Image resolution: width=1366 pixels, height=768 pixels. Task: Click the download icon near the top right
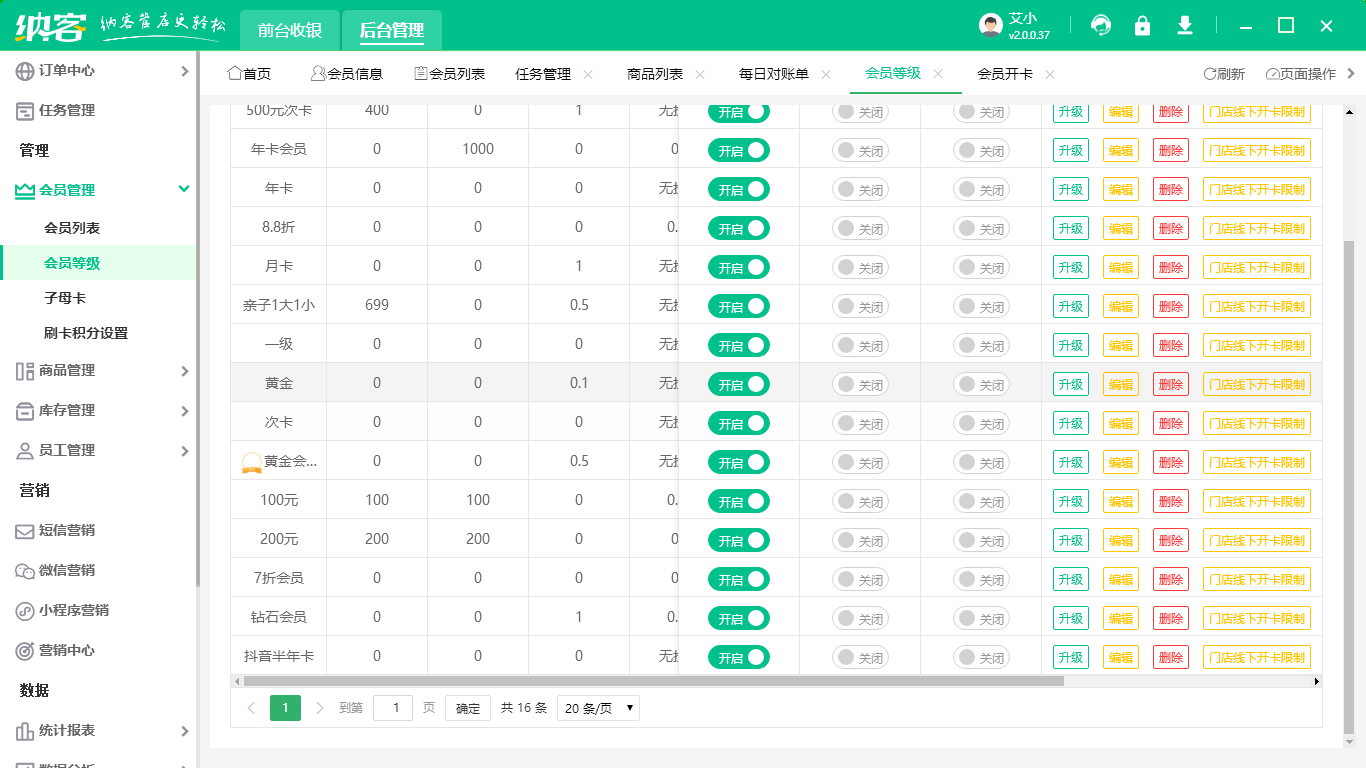pos(1185,25)
